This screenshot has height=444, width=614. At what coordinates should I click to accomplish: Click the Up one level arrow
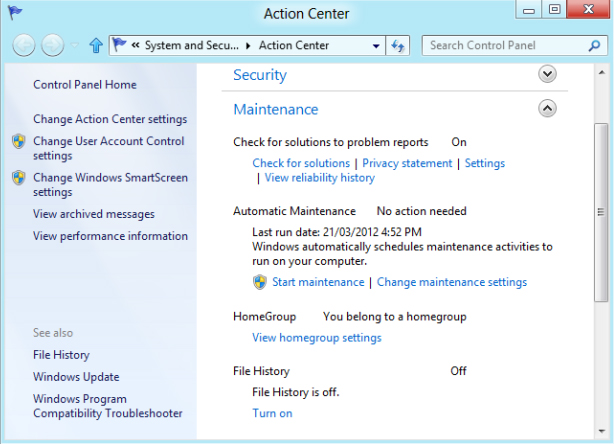pyautogui.click(x=96, y=45)
